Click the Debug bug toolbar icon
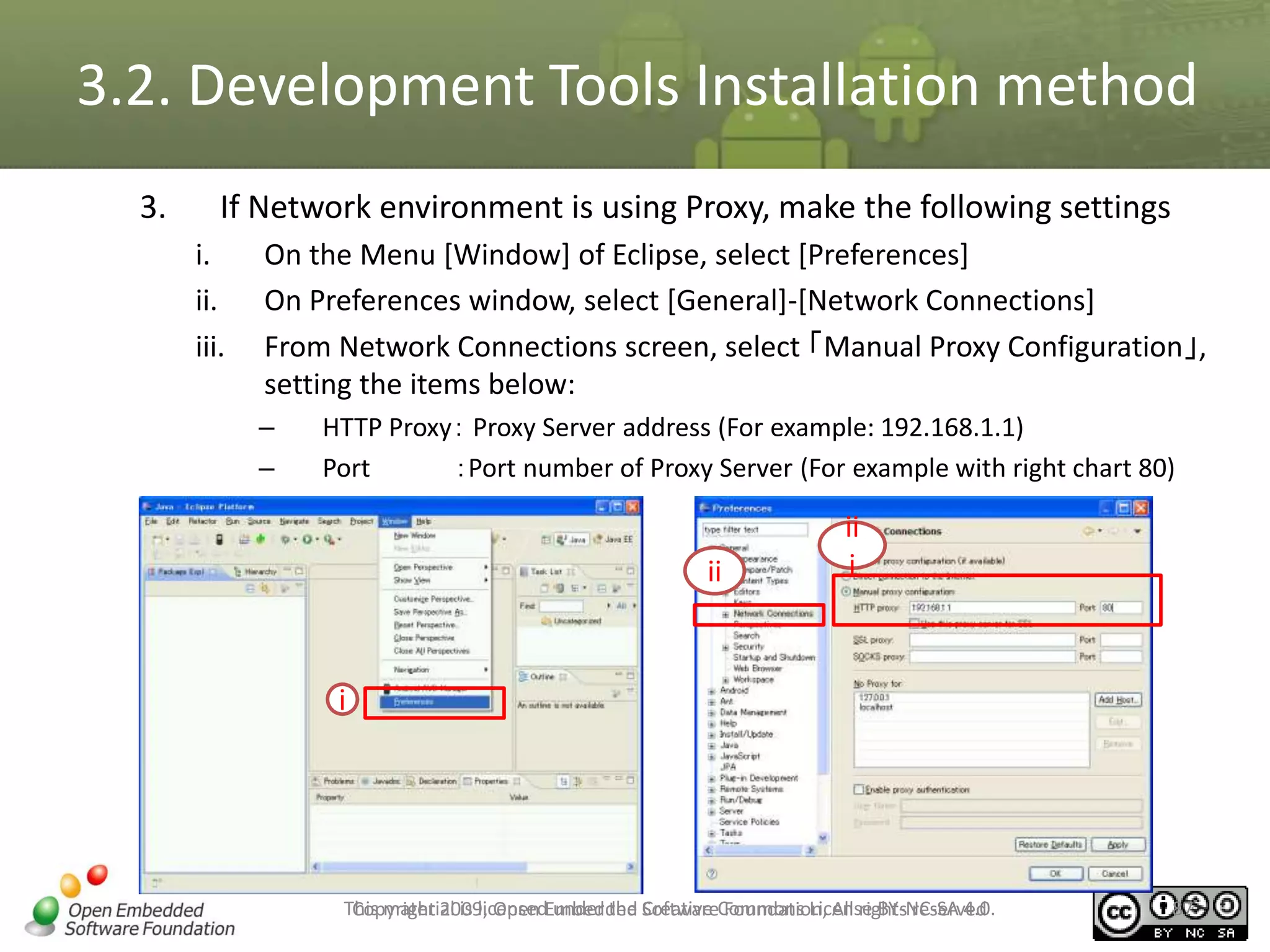Image resolution: width=1270 pixels, height=952 pixels. click(285, 539)
